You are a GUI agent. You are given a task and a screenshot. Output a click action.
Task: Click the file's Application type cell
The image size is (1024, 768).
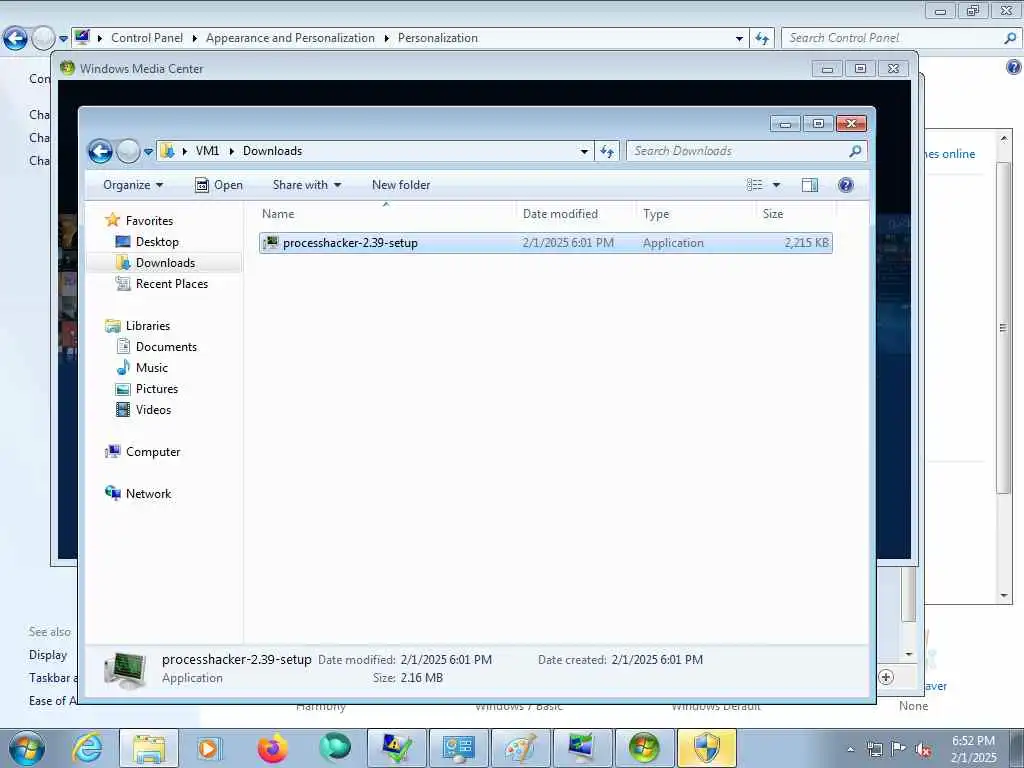[673, 243]
